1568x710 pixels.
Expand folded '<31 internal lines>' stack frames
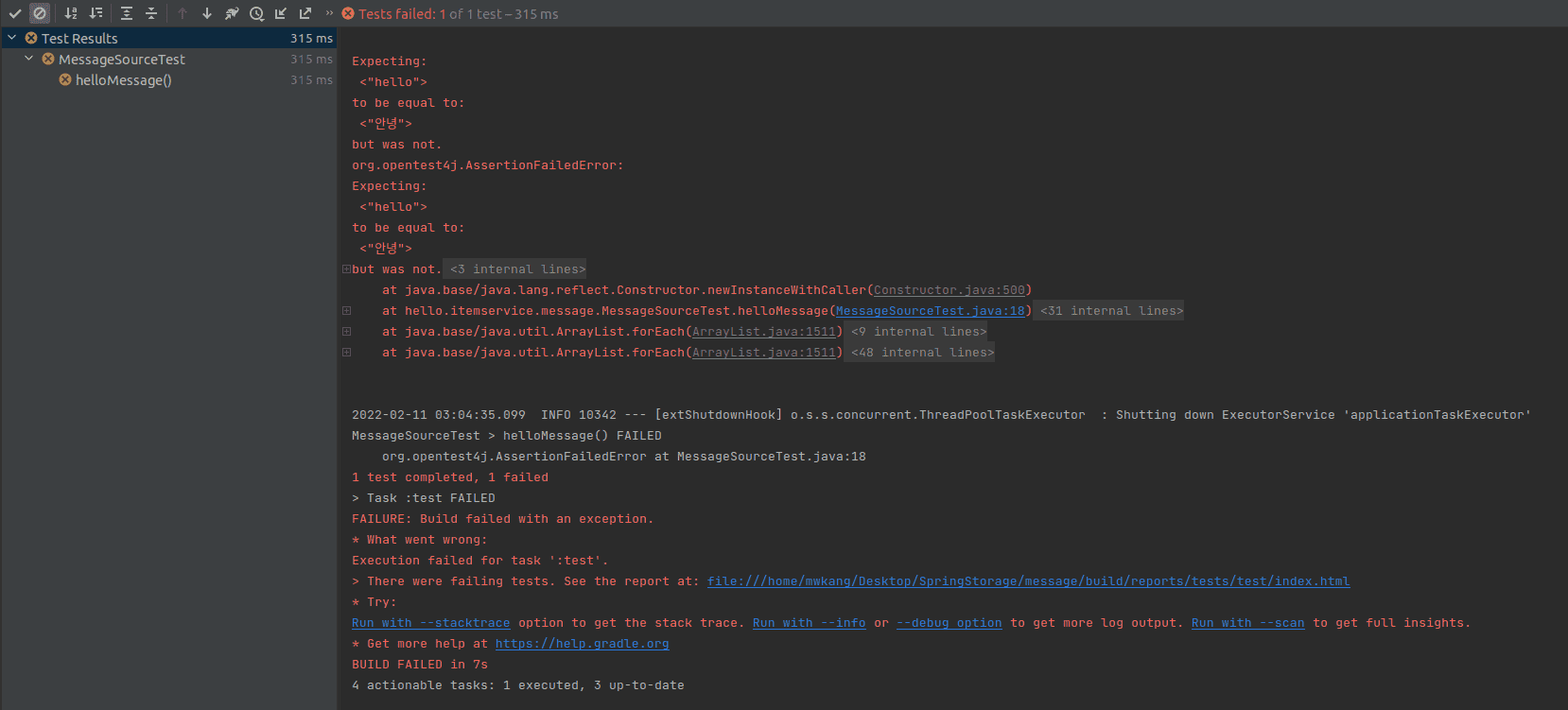point(1111,311)
